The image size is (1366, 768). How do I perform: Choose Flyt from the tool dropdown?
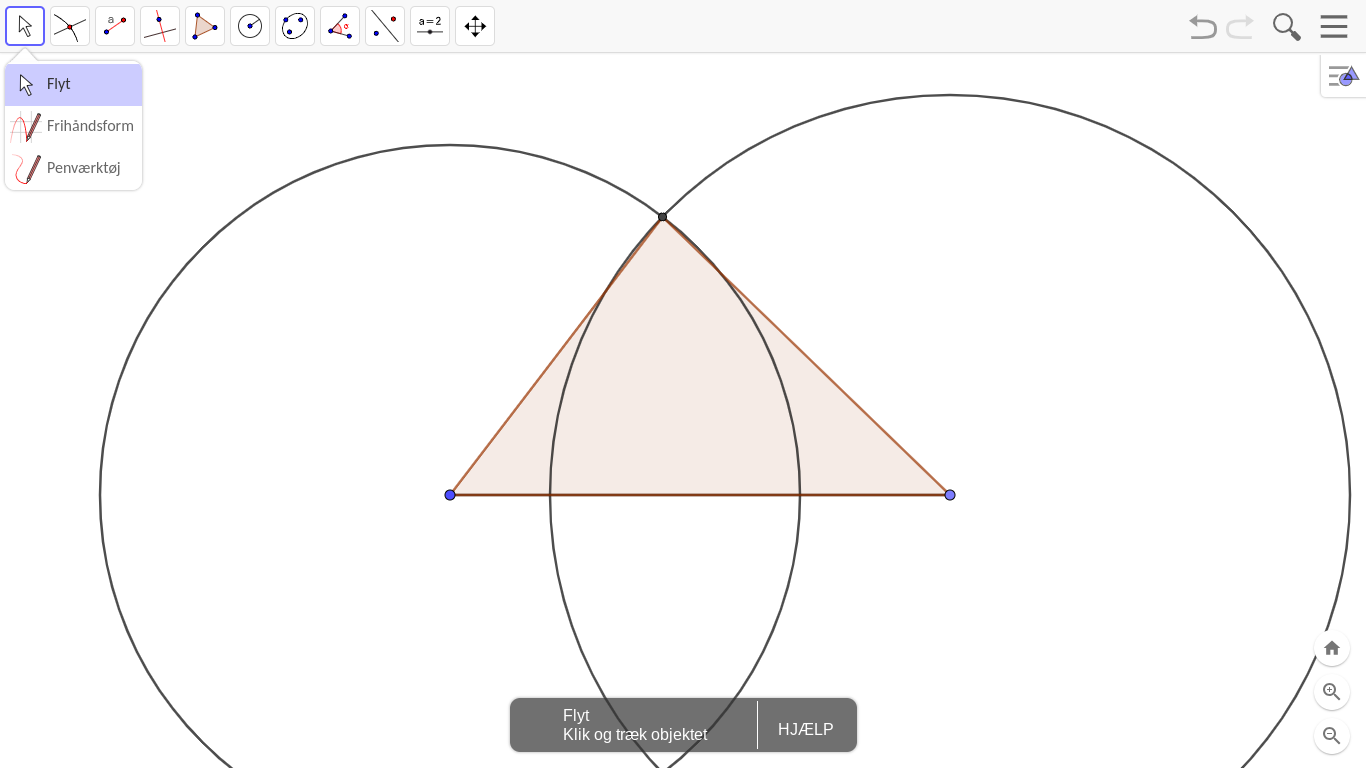click(x=74, y=85)
